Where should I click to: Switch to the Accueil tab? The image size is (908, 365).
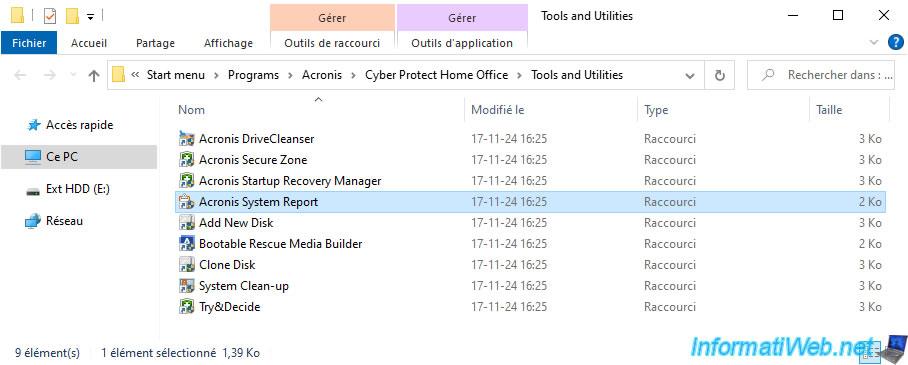pyautogui.click(x=89, y=43)
